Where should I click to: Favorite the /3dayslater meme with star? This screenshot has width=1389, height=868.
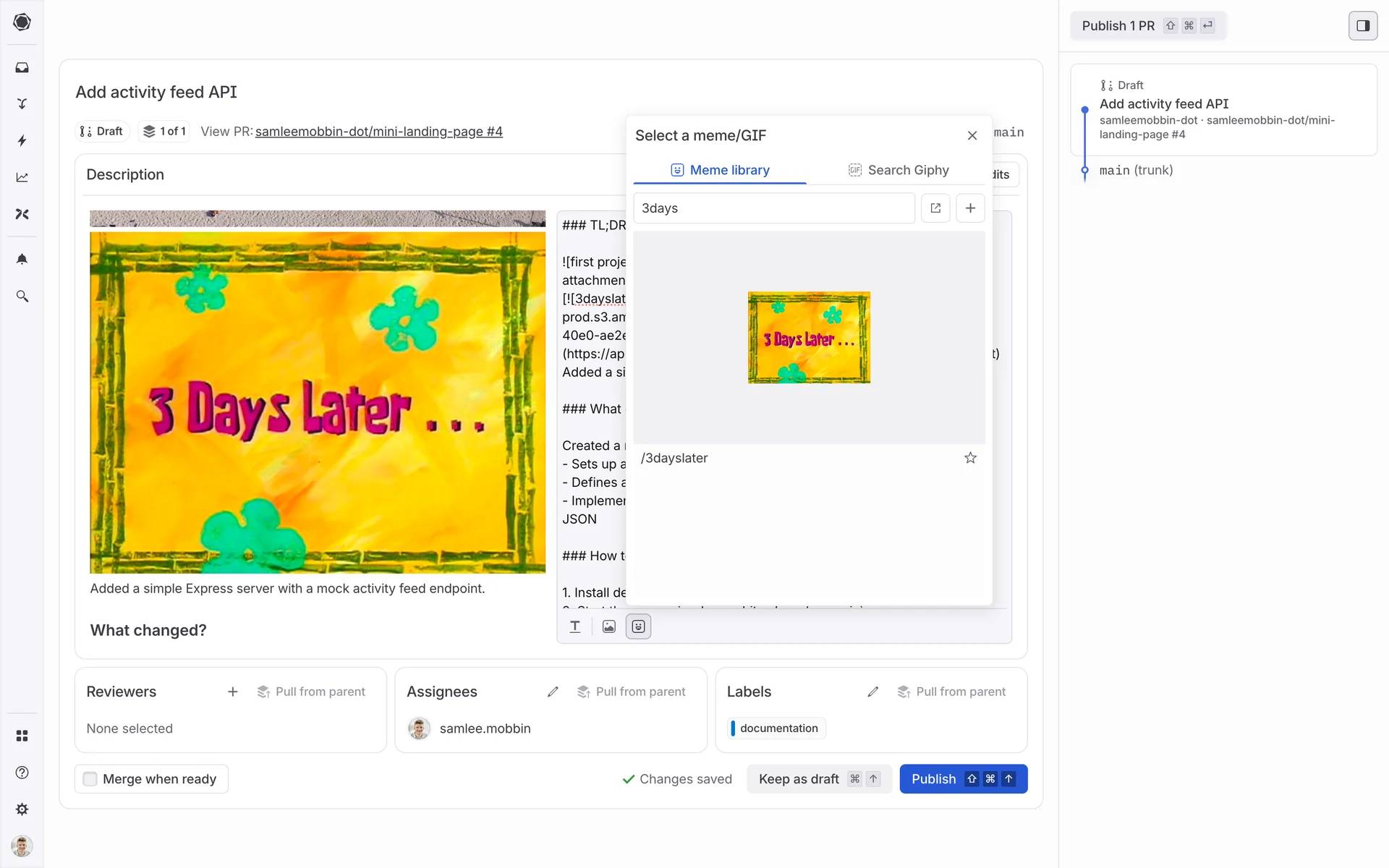970,458
